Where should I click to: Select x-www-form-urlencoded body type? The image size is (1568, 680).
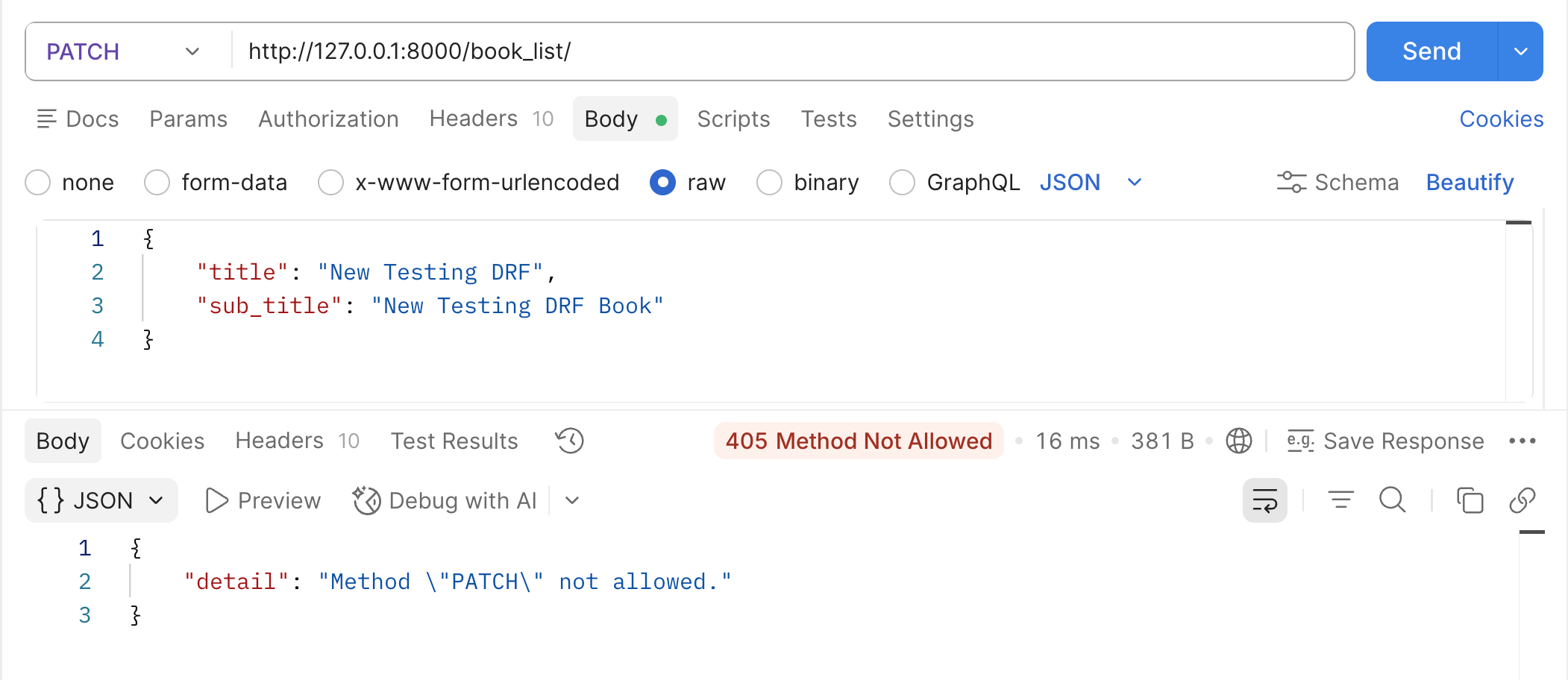[x=330, y=182]
